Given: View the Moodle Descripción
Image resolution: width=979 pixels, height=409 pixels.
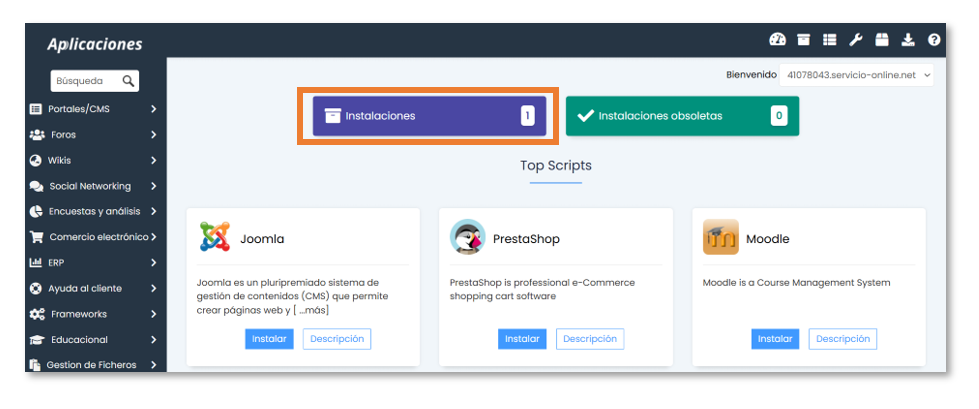Looking at the screenshot, I should pyautogui.click(x=843, y=339).
